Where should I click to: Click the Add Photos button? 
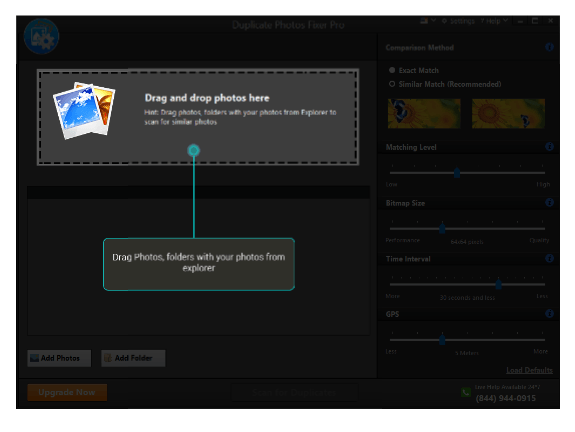coord(59,358)
